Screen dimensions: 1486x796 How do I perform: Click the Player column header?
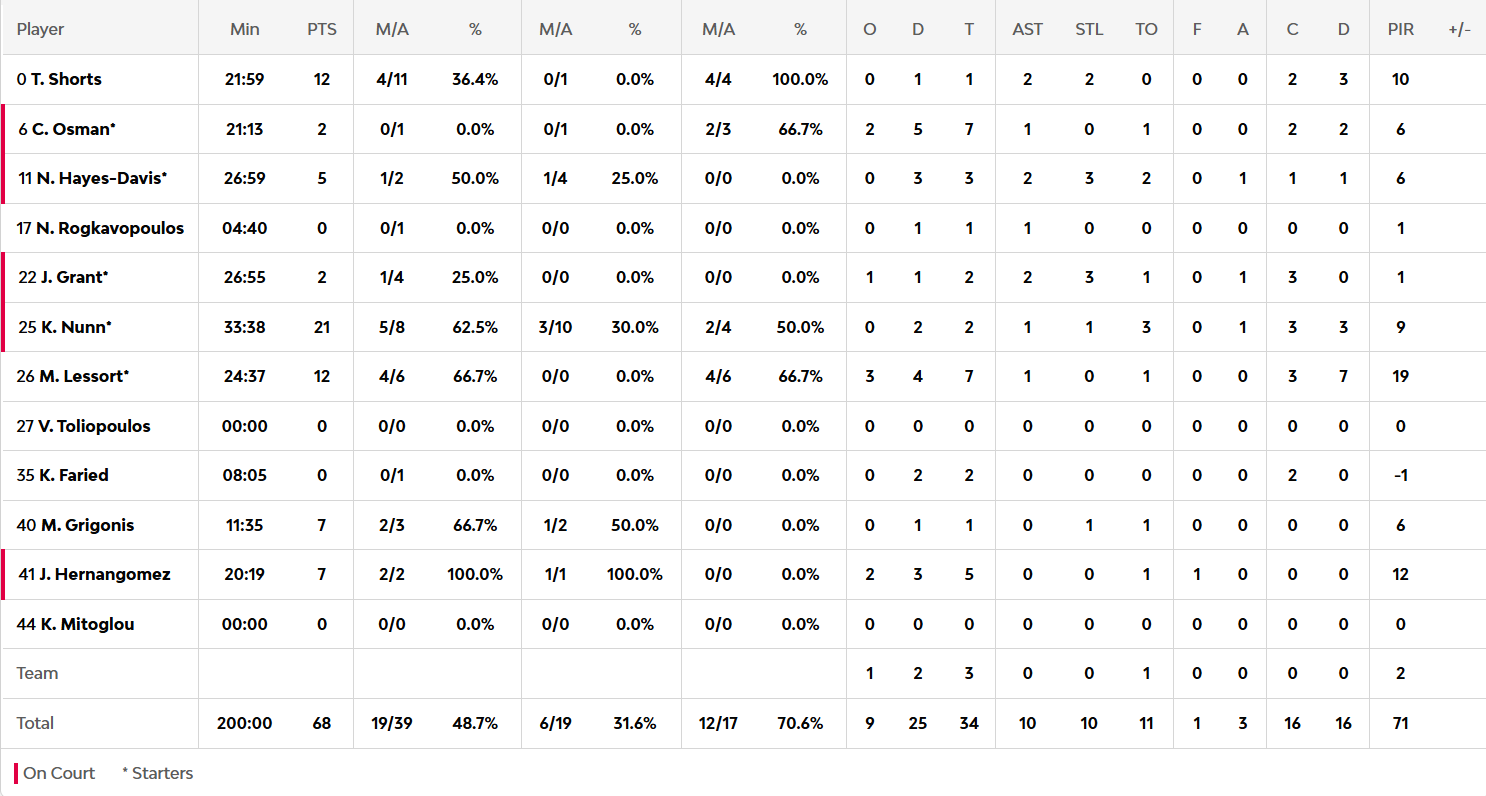40,29
